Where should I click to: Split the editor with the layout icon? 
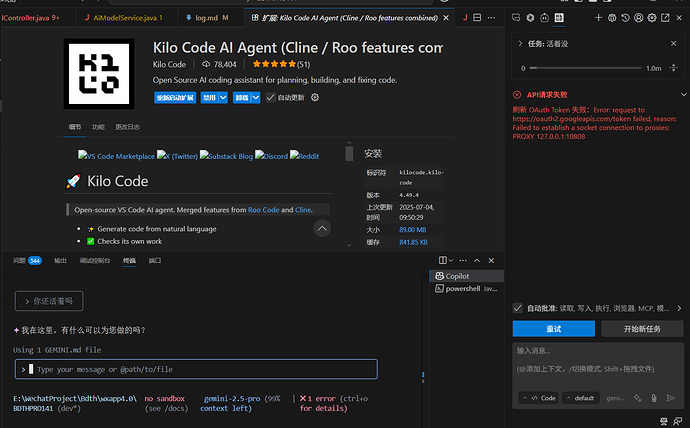coord(477,18)
